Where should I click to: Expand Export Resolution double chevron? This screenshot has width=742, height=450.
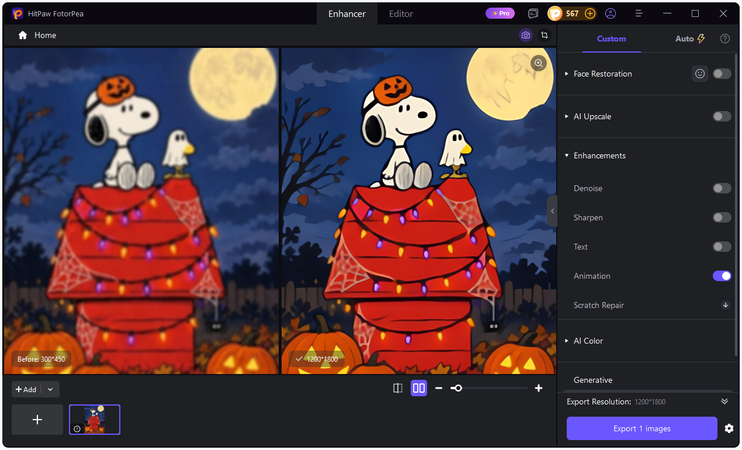724,401
